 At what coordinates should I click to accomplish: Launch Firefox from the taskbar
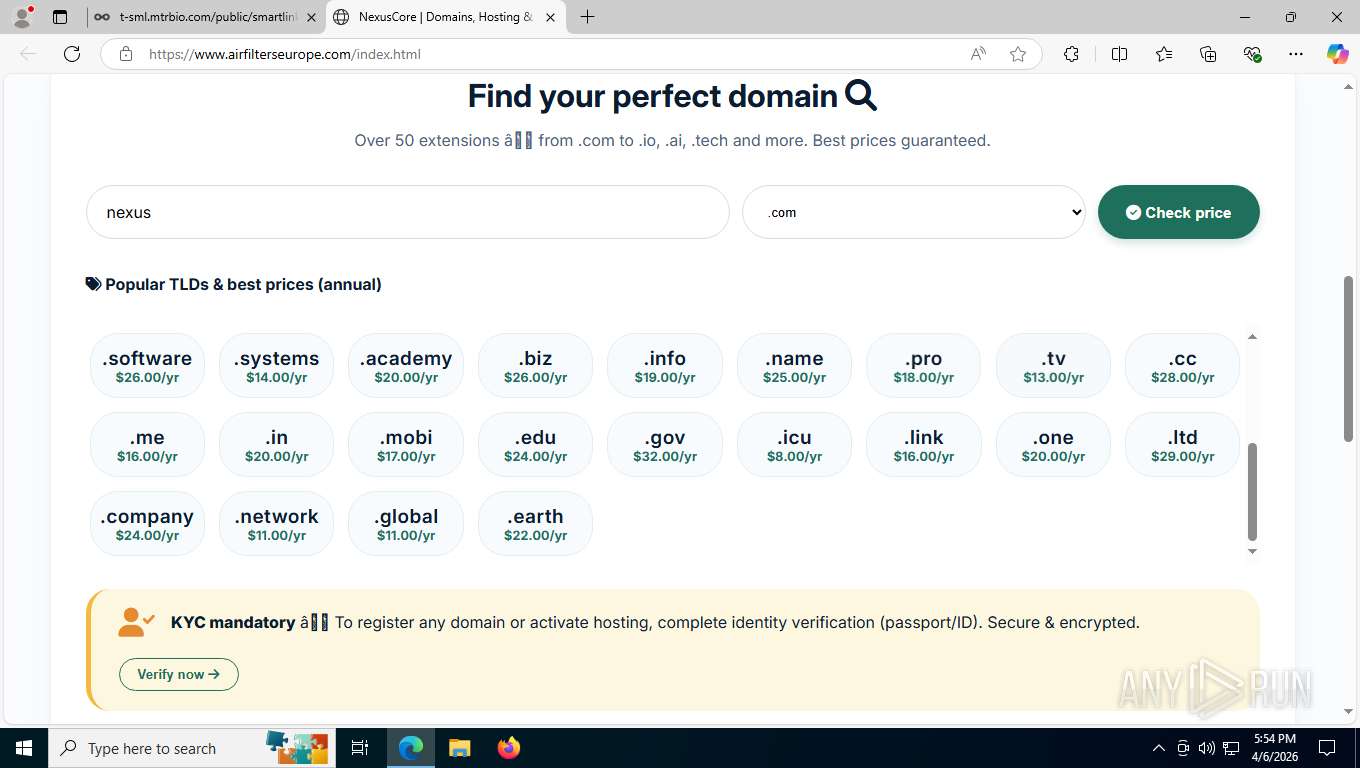(508, 748)
